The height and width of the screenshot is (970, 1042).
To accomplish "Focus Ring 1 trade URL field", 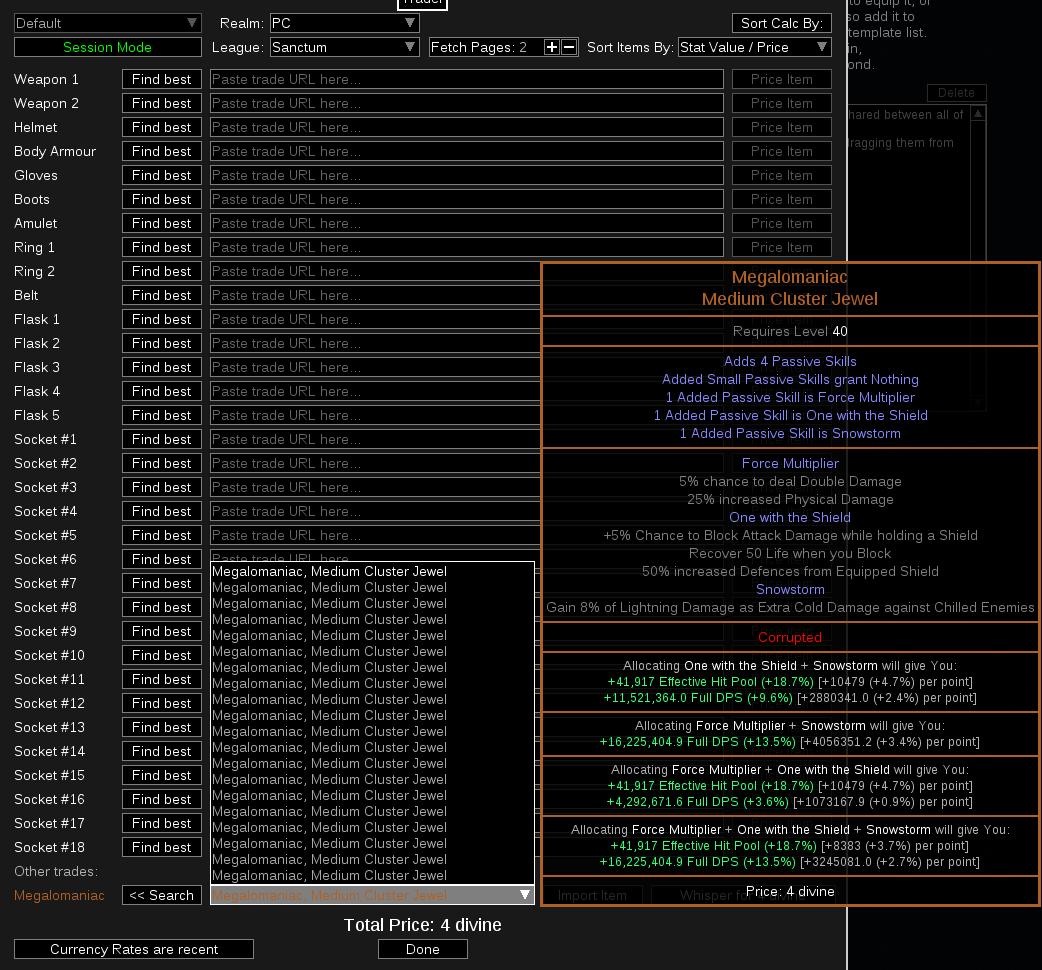I will tap(467, 246).
